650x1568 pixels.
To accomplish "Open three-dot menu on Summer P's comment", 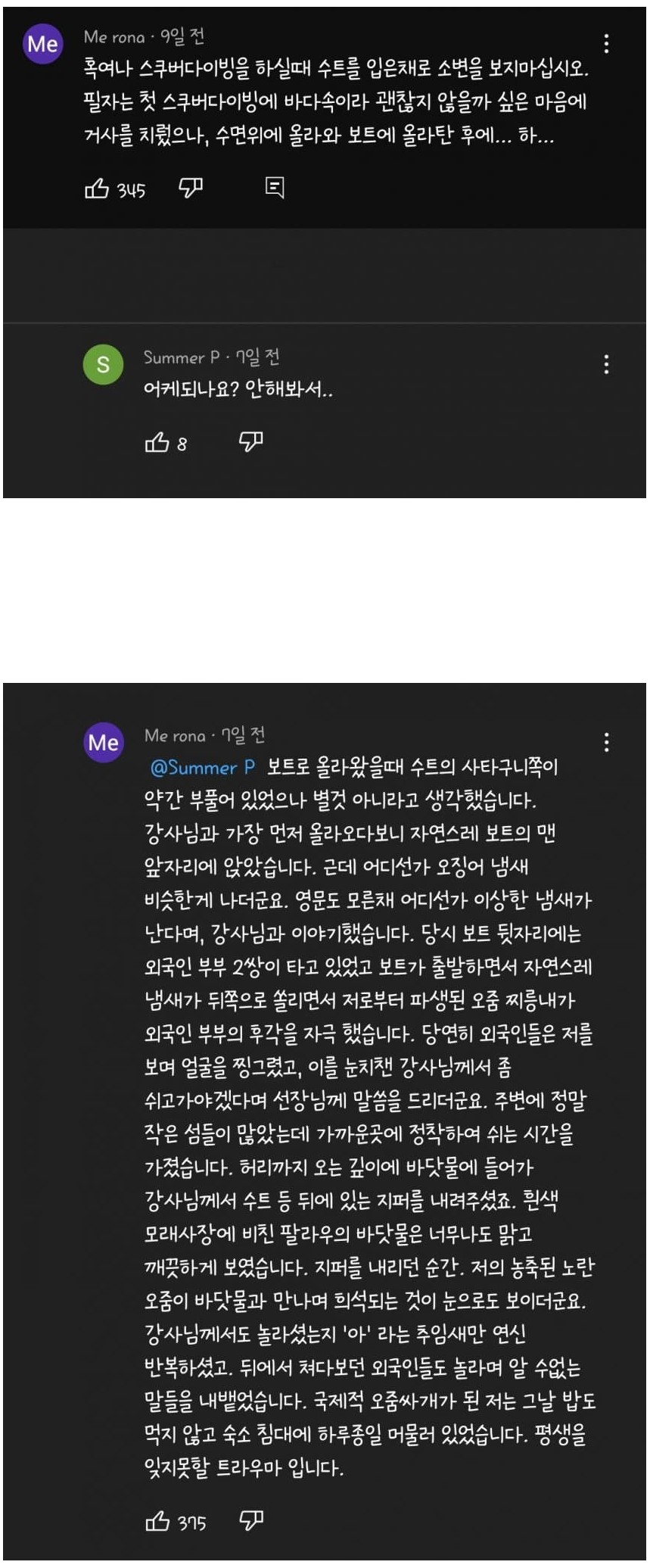I will (x=606, y=365).
